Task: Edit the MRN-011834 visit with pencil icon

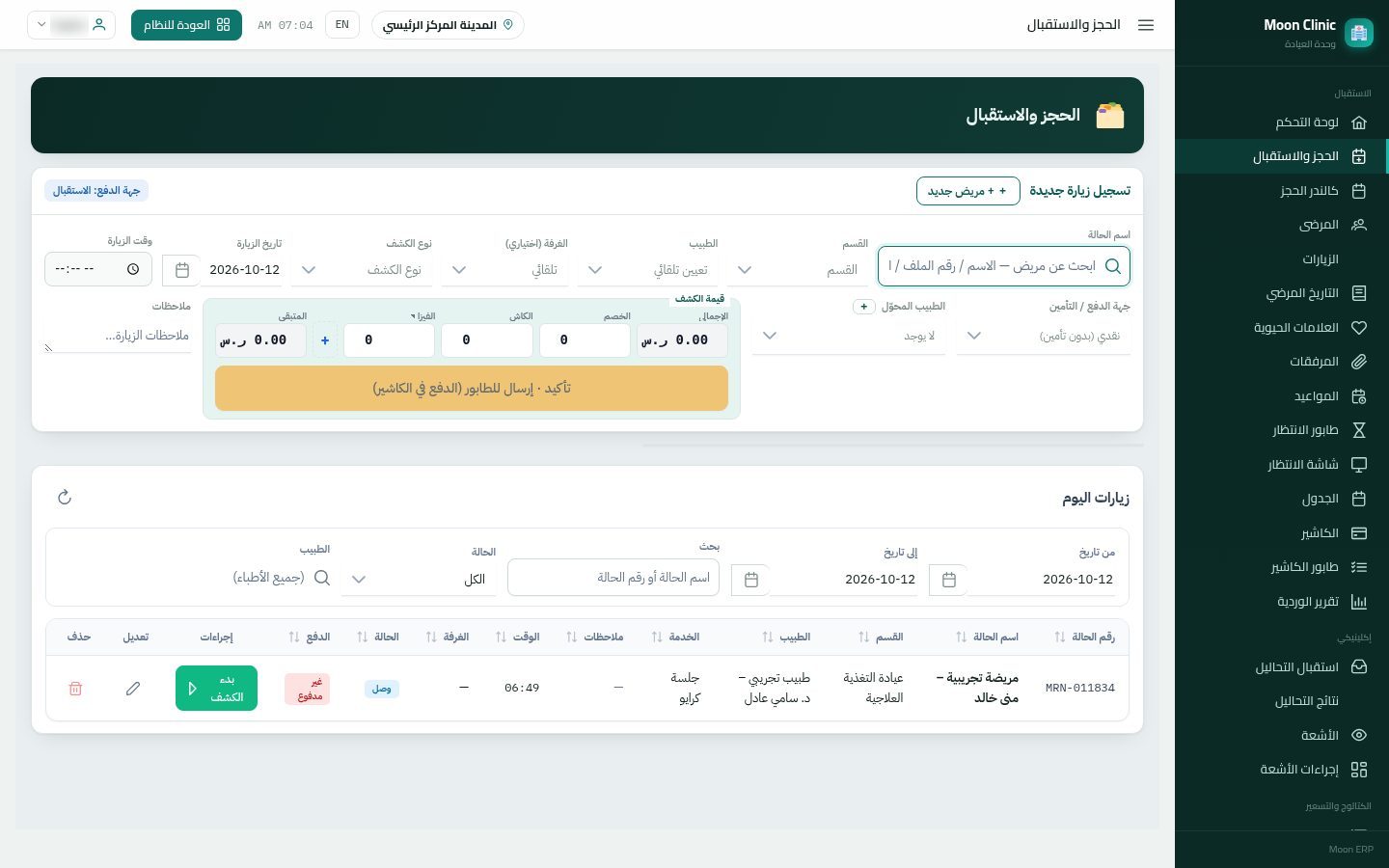Action: pyautogui.click(x=133, y=689)
